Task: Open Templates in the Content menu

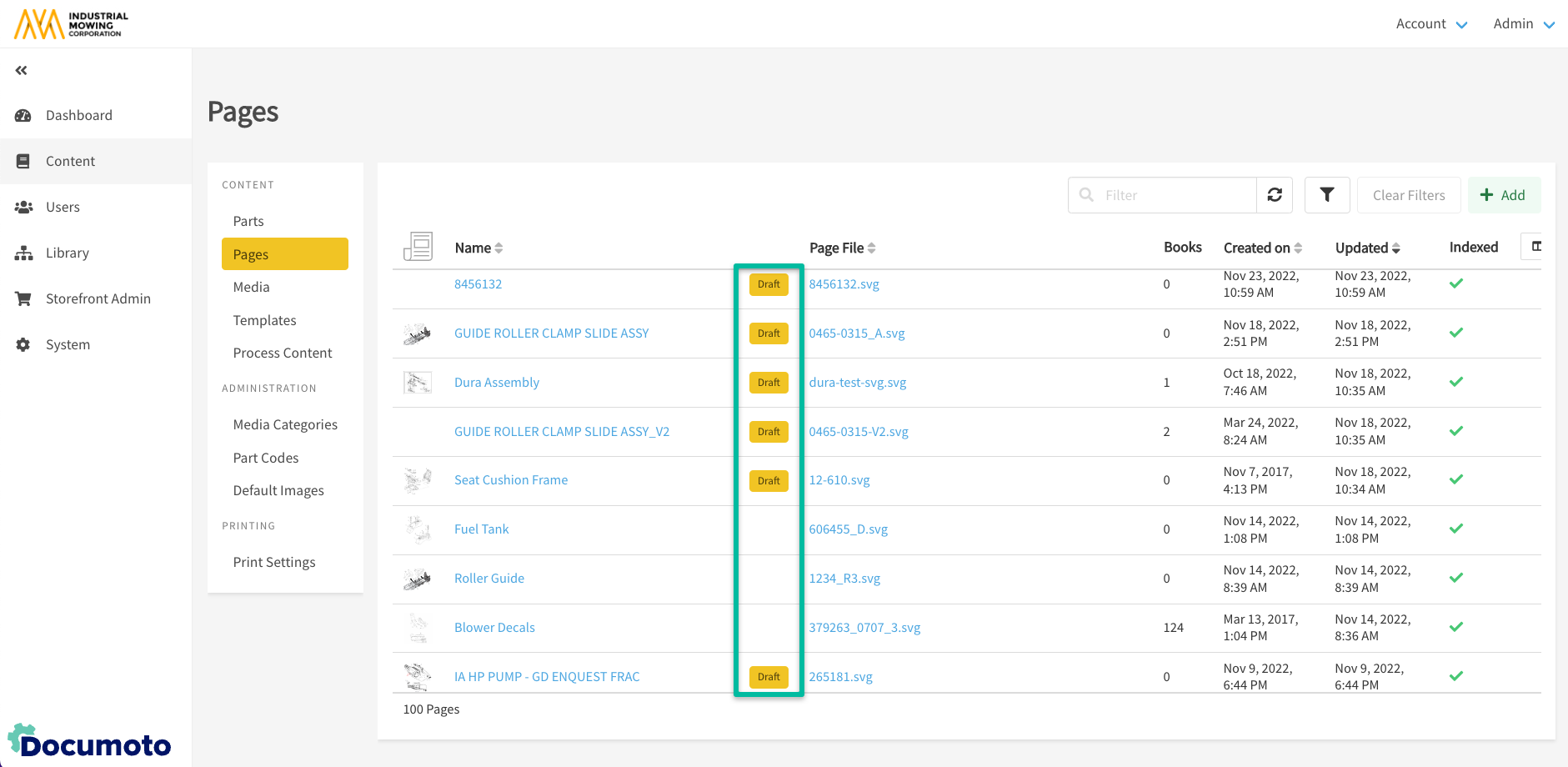Action: coord(264,321)
